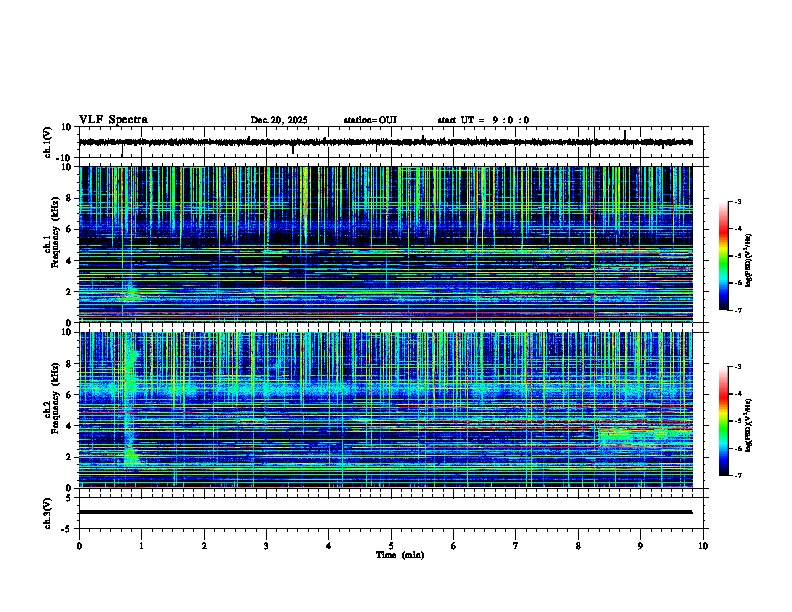Click the '-3' label on ch.2 color bar

(738, 367)
